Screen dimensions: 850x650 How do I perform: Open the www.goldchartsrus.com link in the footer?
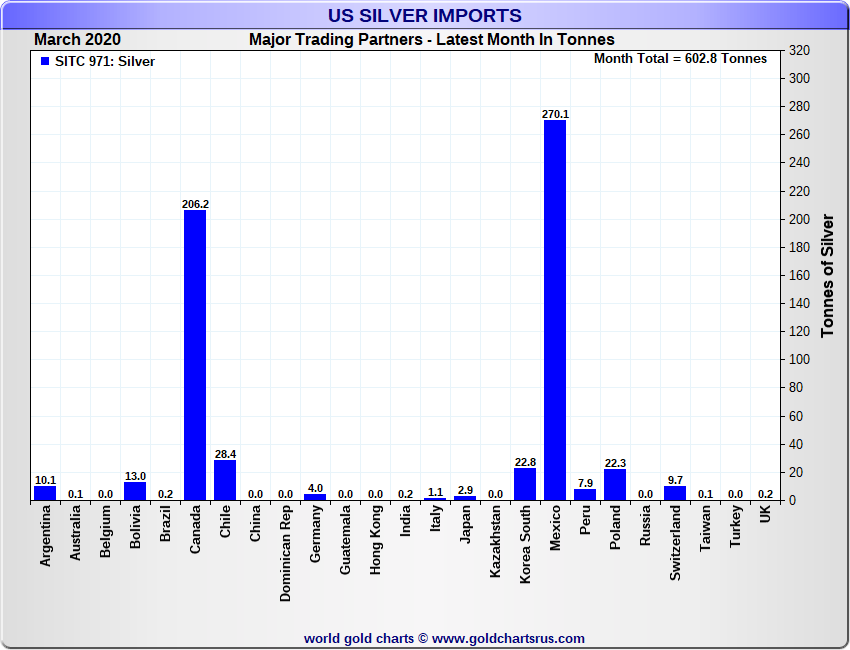(508, 639)
